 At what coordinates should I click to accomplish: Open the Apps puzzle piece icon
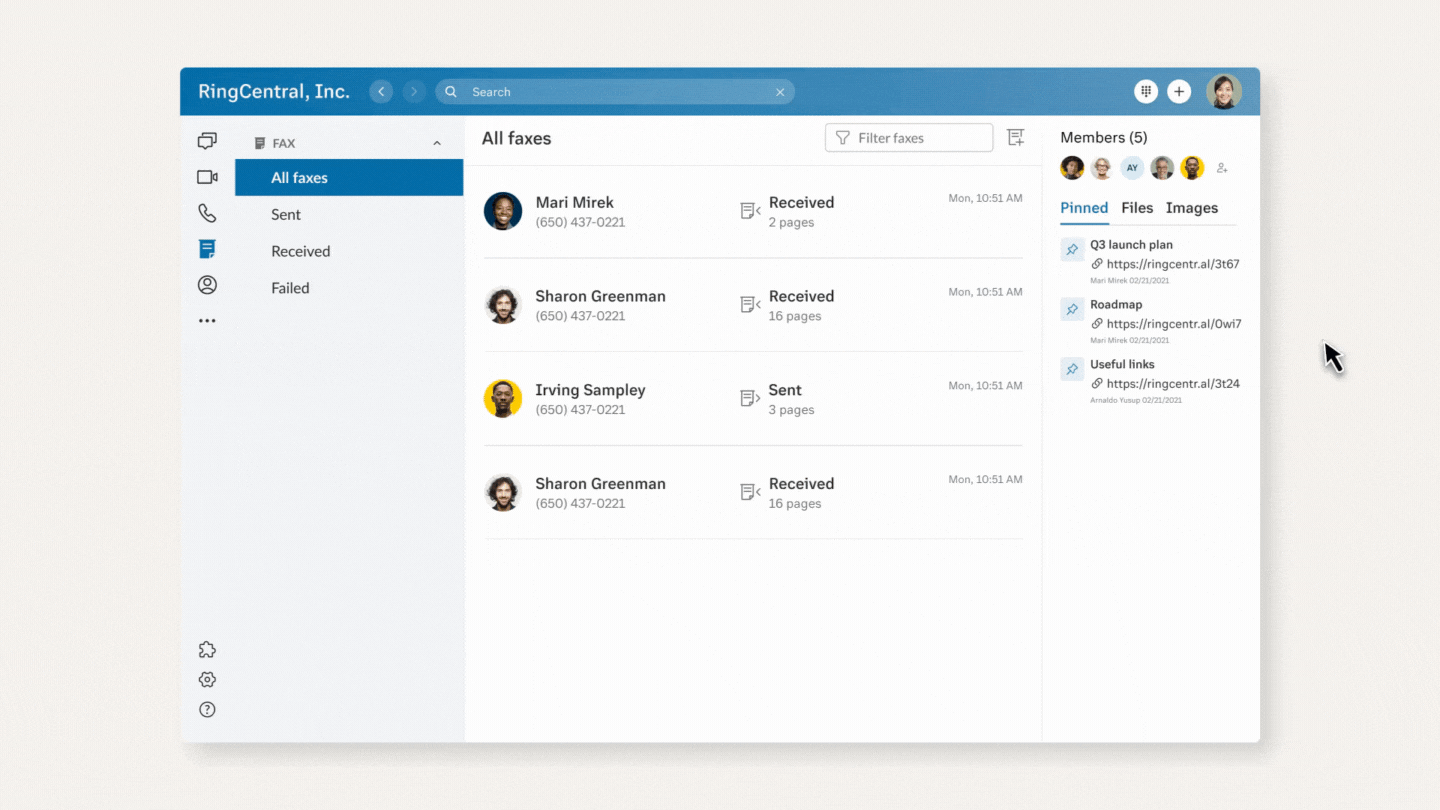coord(207,650)
